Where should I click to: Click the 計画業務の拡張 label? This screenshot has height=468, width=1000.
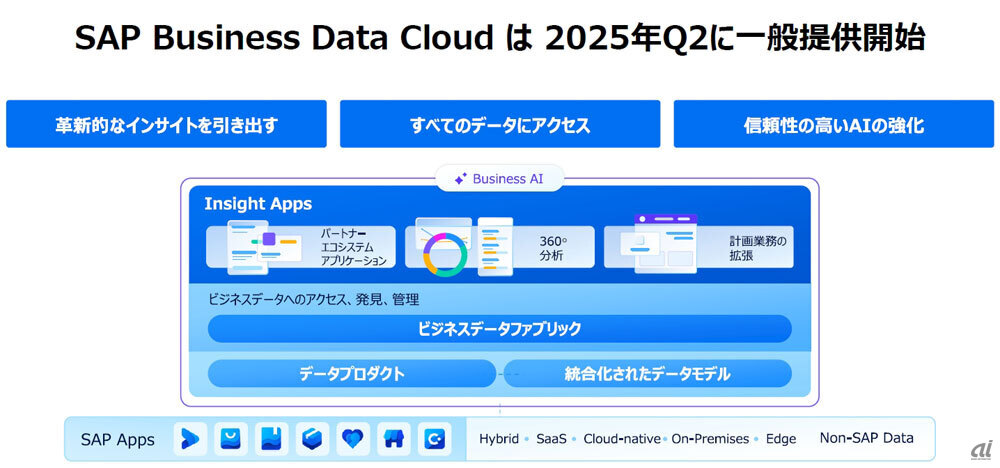point(758,248)
